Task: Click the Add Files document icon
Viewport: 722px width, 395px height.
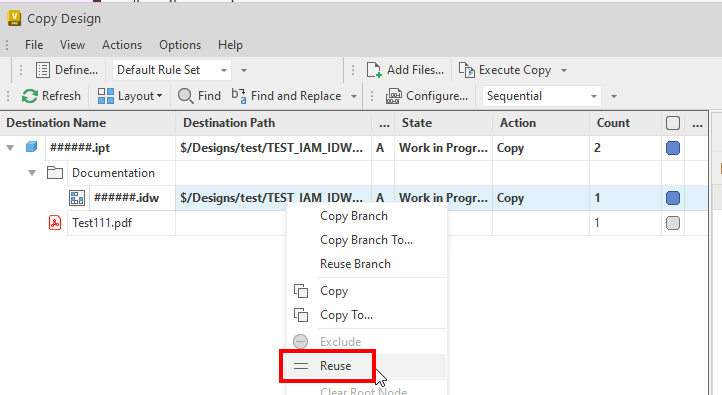Action: [374, 70]
